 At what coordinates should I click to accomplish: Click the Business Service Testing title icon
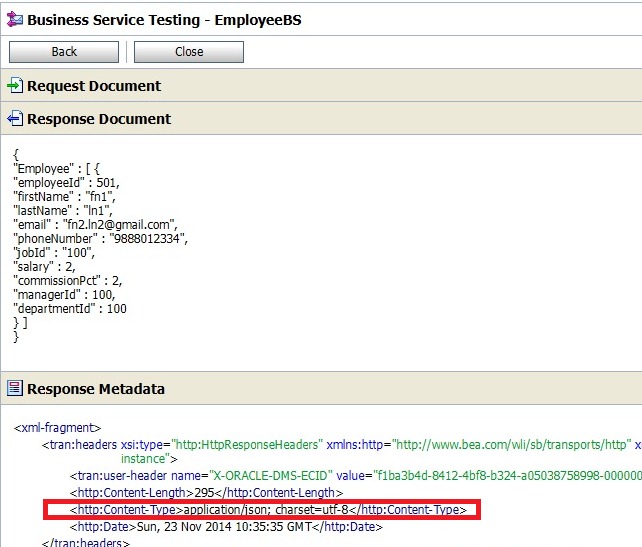(14, 18)
